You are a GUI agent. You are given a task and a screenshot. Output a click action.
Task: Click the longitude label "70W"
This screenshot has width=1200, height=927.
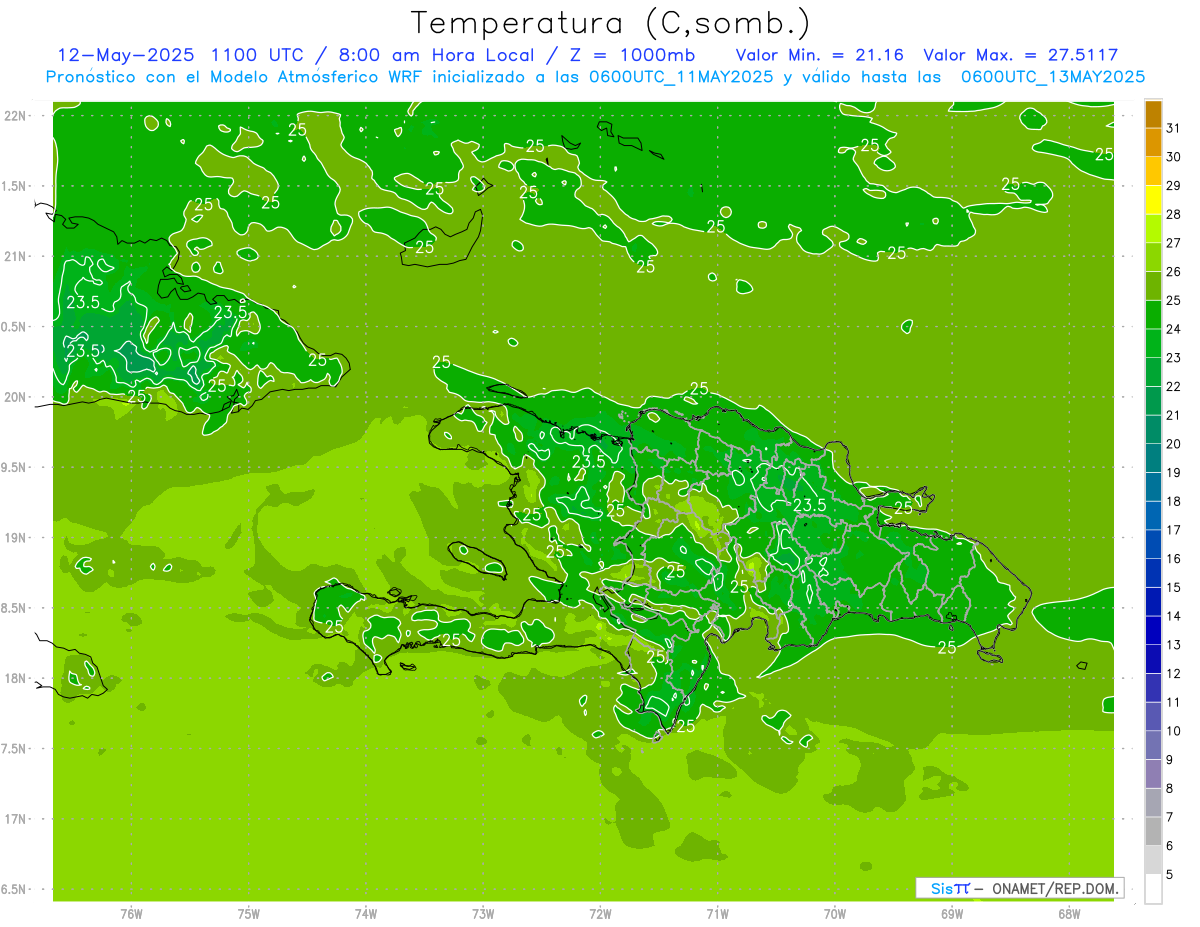coord(835,914)
